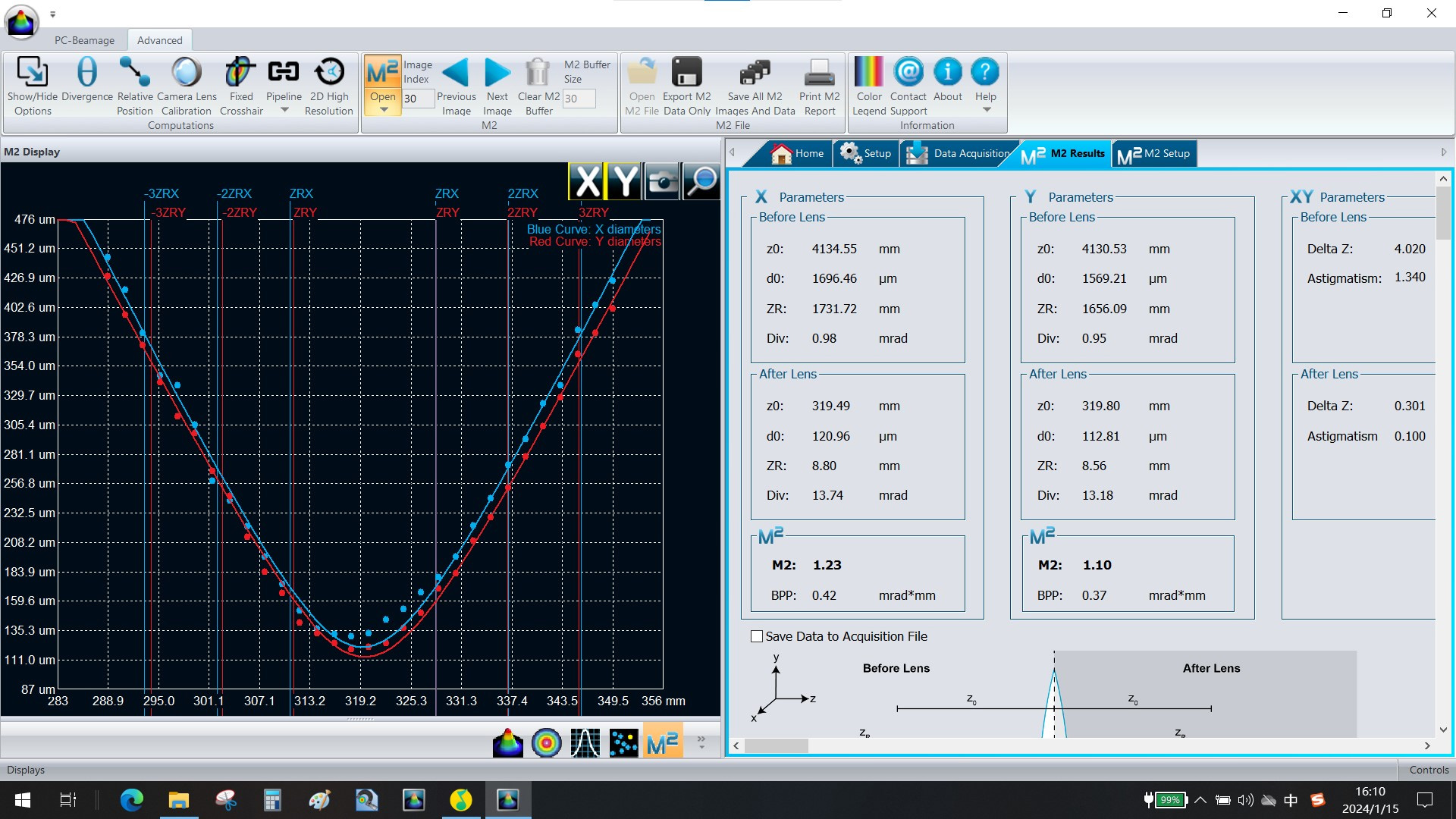1456x819 pixels.
Task: Go to the Next Image
Action: [497, 73]
